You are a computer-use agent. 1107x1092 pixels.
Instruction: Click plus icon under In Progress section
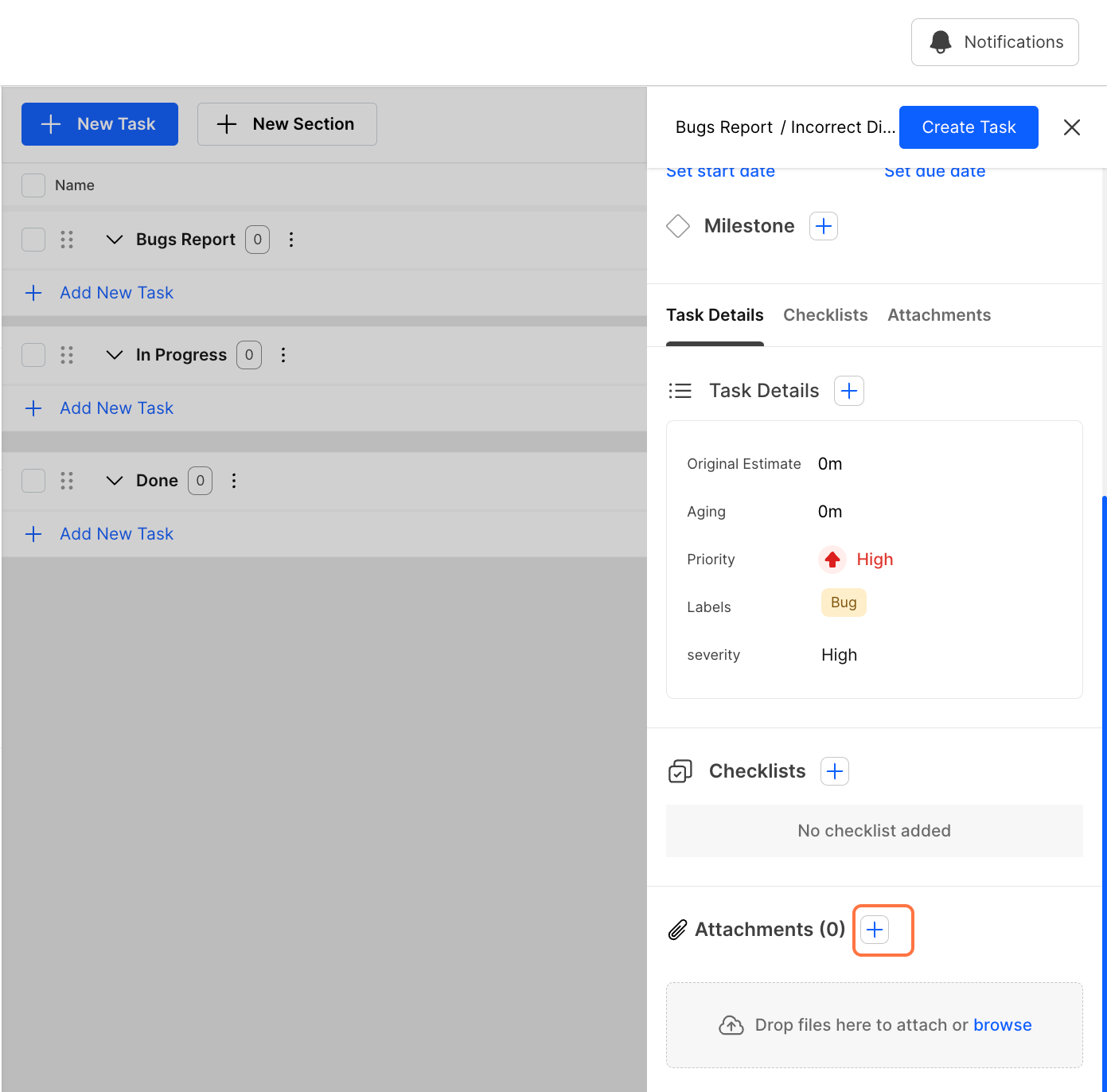pos(33,408)
